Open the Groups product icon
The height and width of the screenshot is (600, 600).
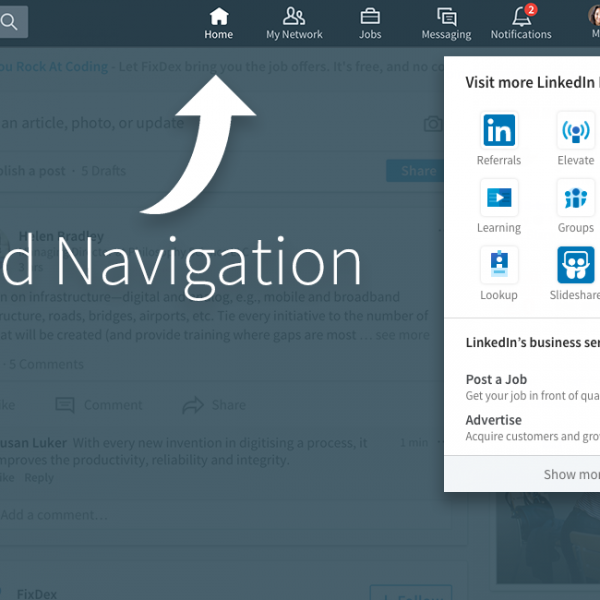[576, 197]
